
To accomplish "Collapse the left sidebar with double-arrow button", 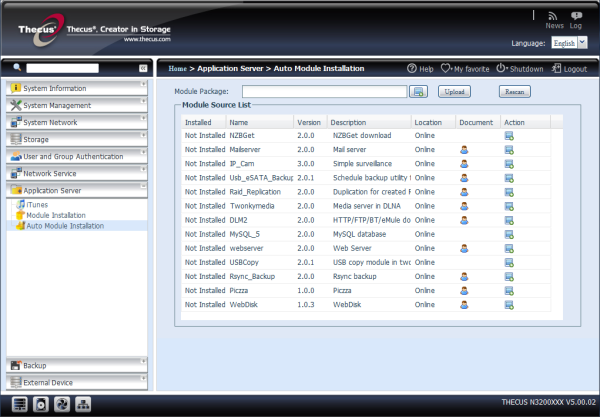I will (x=143, y=68).
